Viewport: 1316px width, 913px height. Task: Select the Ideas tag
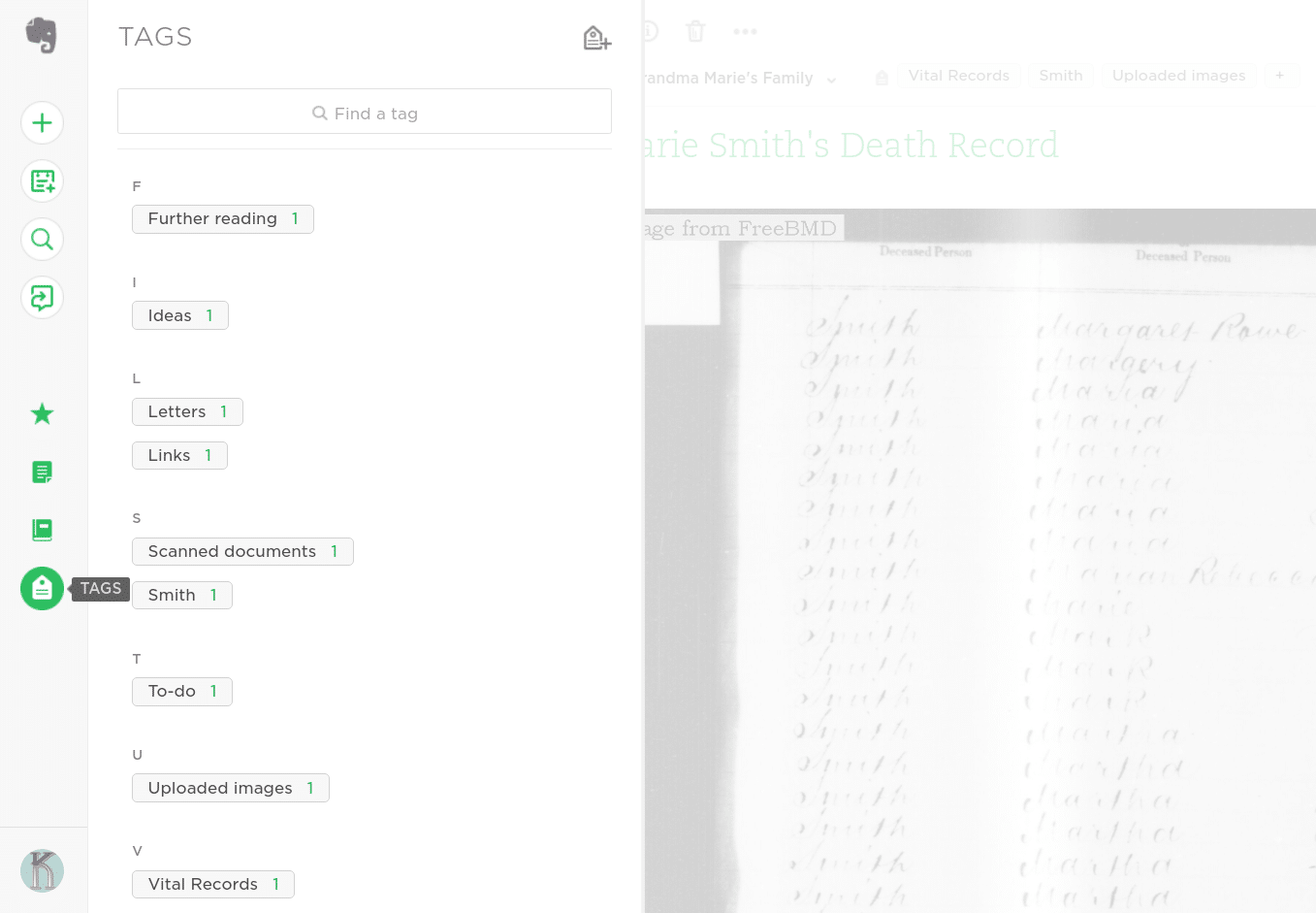(180, 315)
